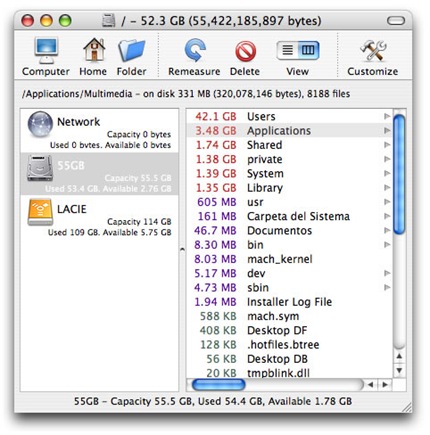Expand the bin folder arrow
This screenshot has width=430, height=435.
[x=387, y=245]
